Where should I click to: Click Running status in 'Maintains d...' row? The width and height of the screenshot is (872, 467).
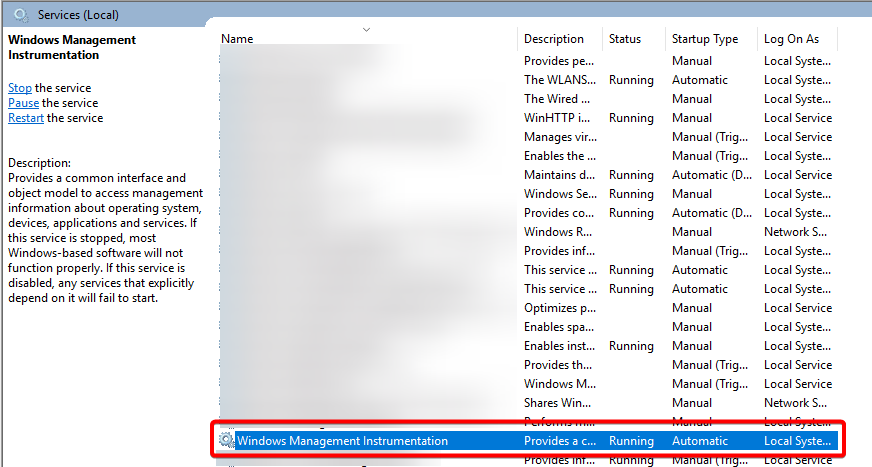tap(631, 175)
